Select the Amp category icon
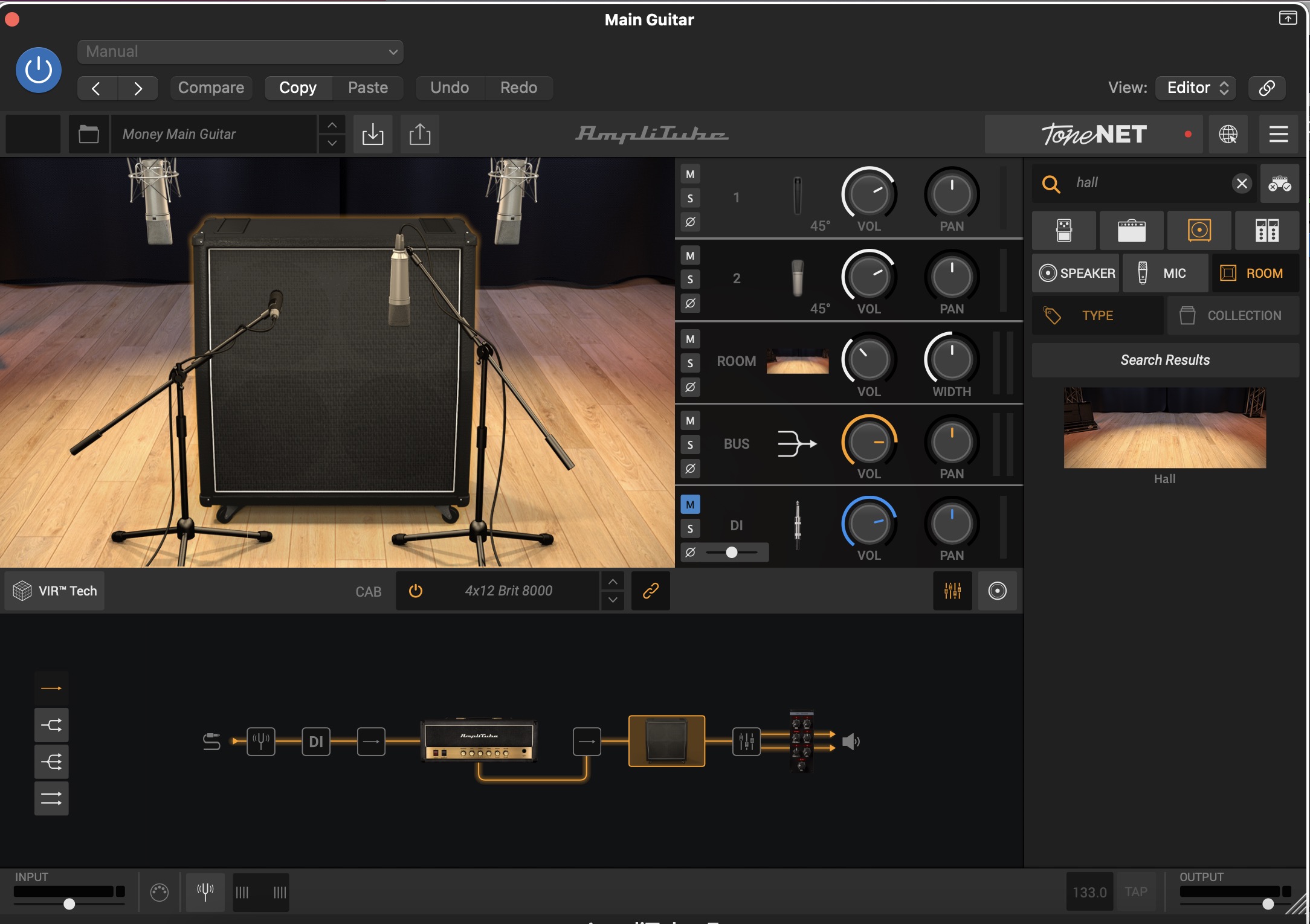Viewport: 1310px width, 924px height. (1131, 231)
